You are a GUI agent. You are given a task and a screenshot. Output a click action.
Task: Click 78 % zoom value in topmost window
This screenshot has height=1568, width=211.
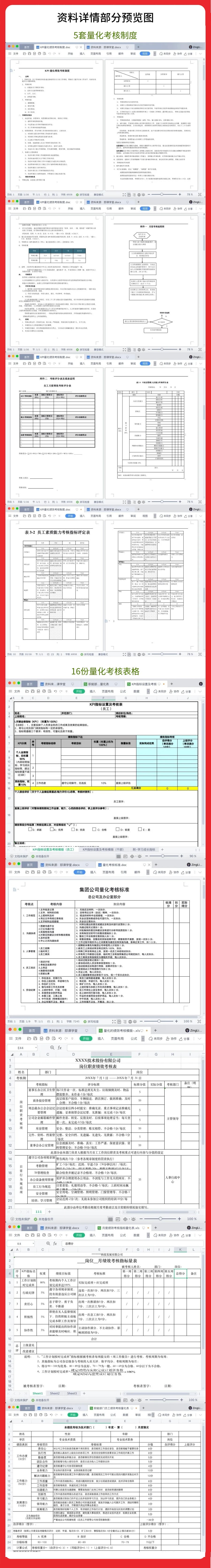click(190, 195)
